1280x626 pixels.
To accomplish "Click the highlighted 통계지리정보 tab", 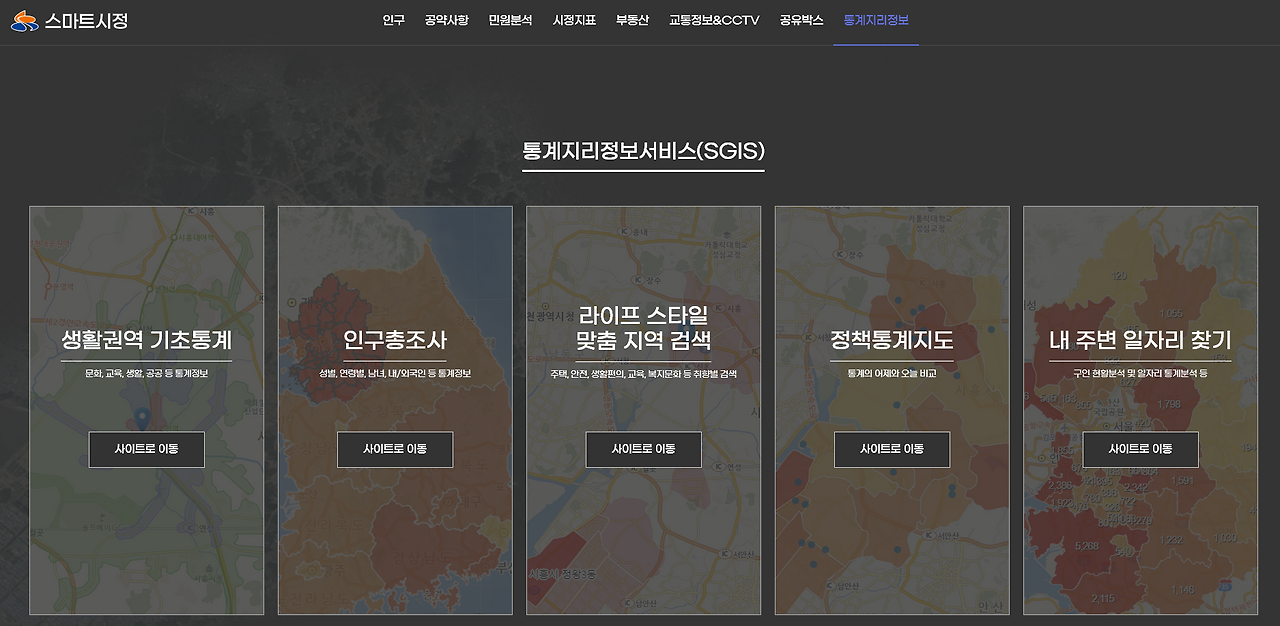I will [x=876, y=19].
